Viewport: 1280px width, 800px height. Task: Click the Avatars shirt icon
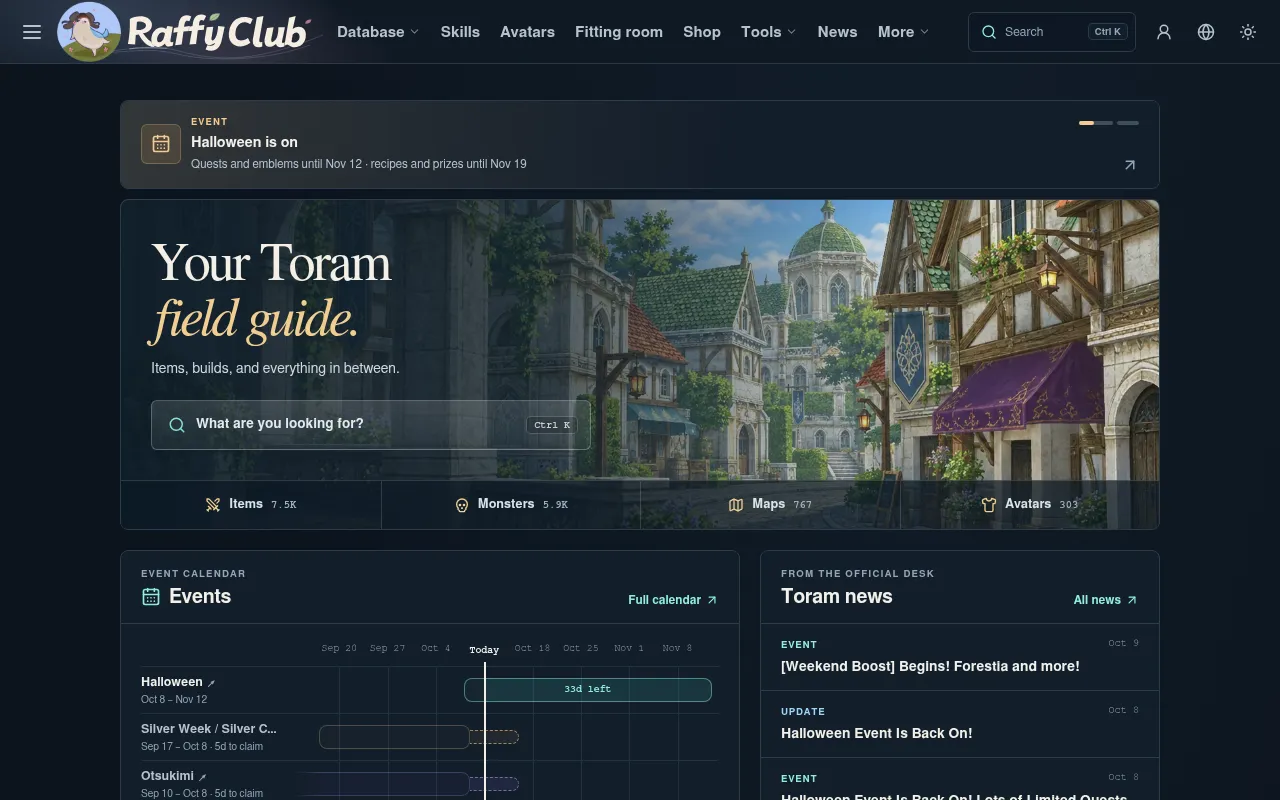tap(989, 505)
